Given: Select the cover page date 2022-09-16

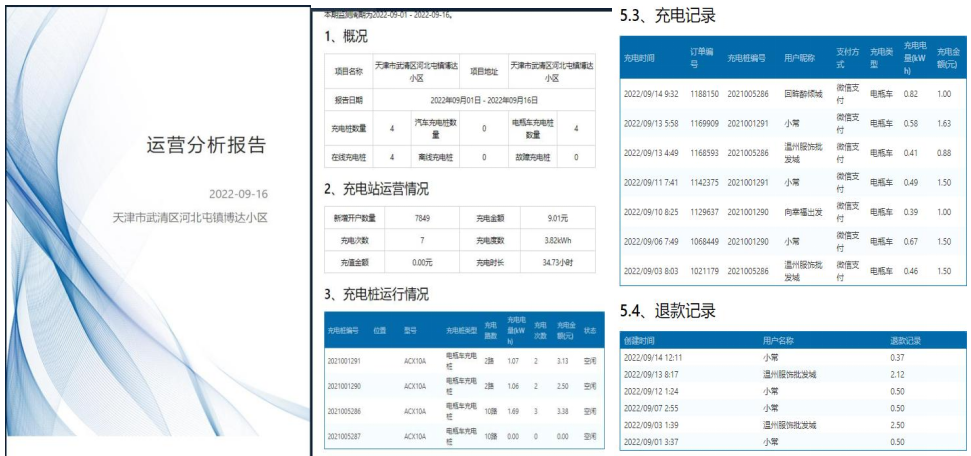Looking at the screenshot, I should point(238,194).
